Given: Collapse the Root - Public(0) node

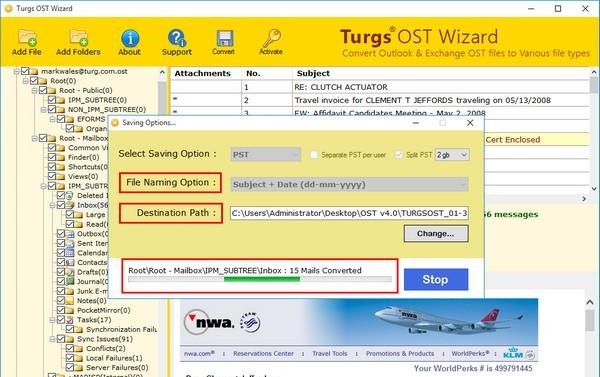Looking at the screenshot, I should pos(34,90).
